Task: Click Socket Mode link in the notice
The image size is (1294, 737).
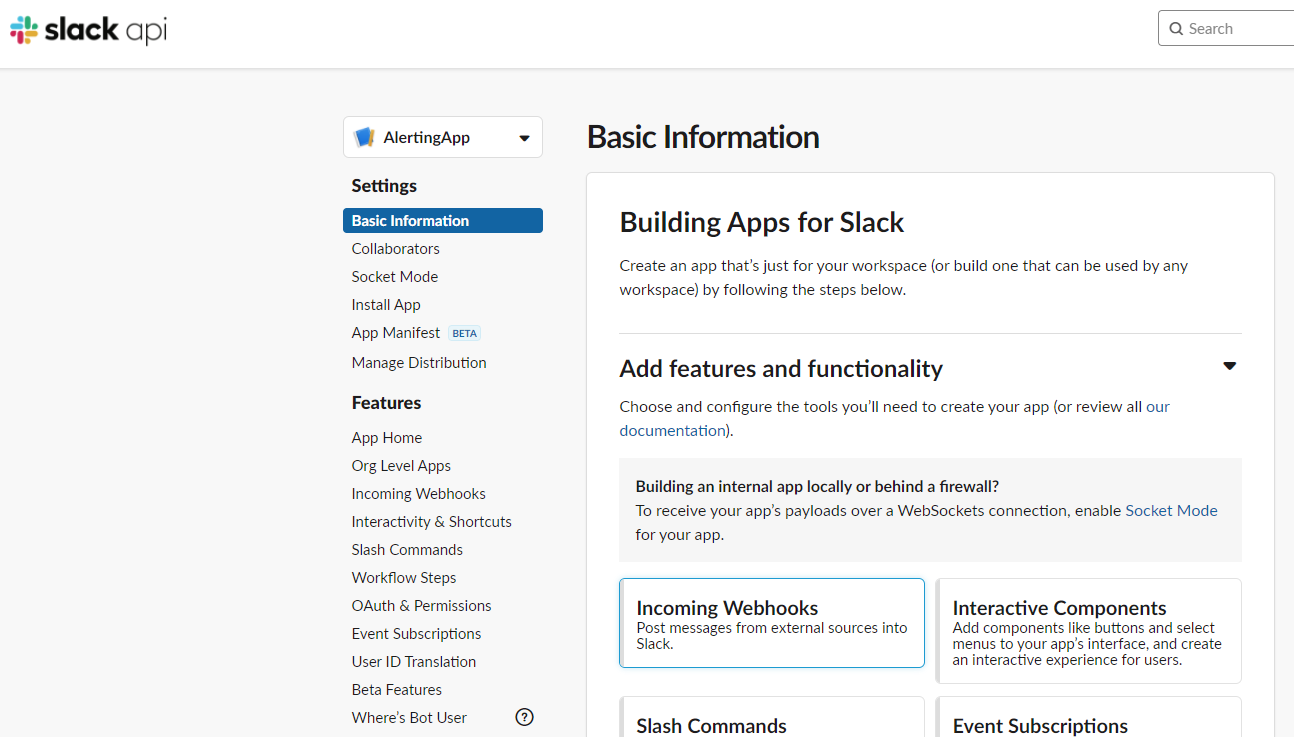Action: tap(1171, 510)
